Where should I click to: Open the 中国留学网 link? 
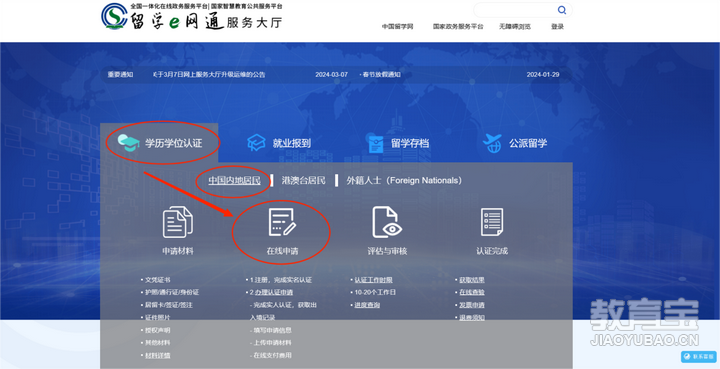(x=397, y=27)
